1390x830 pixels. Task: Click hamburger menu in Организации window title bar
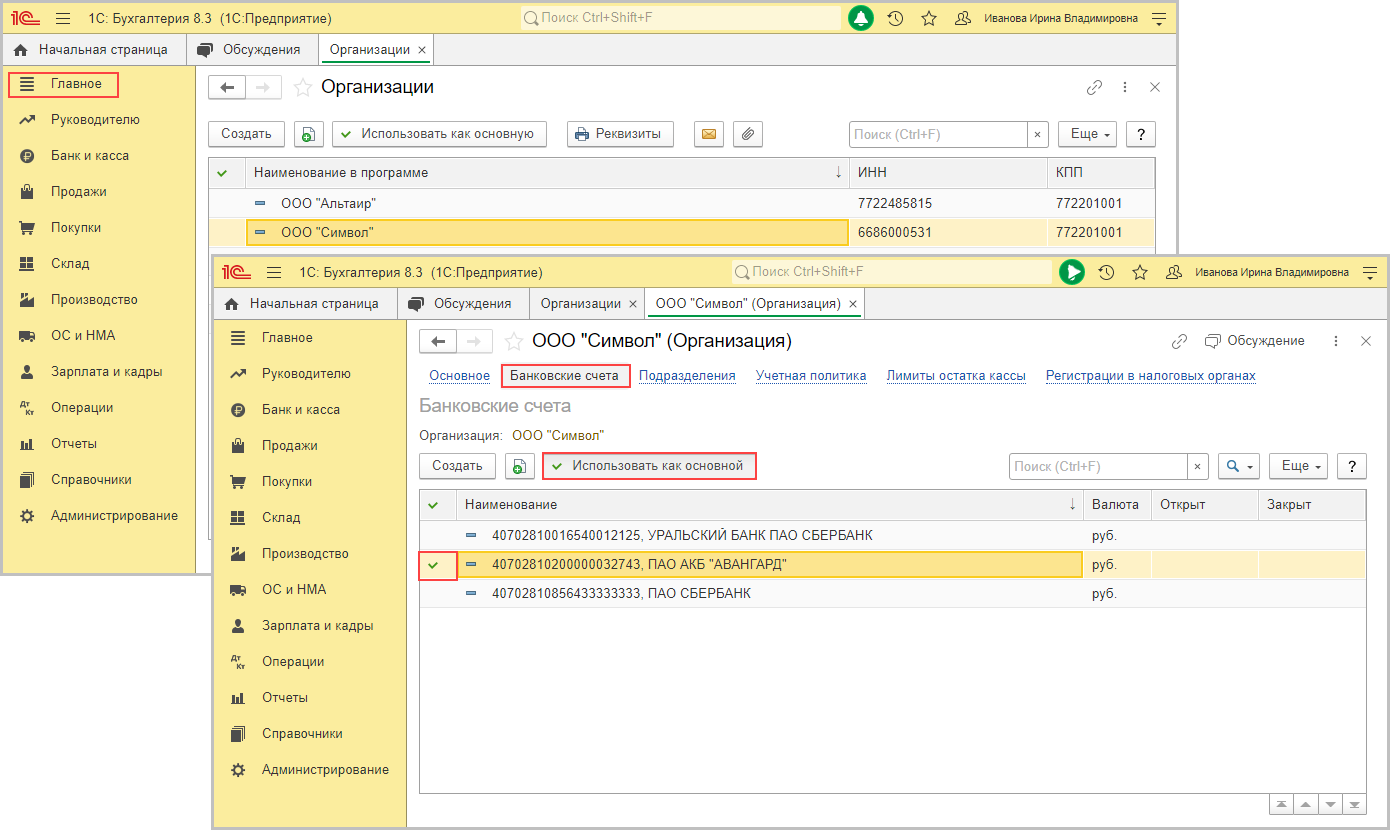[x=62, y=18]
